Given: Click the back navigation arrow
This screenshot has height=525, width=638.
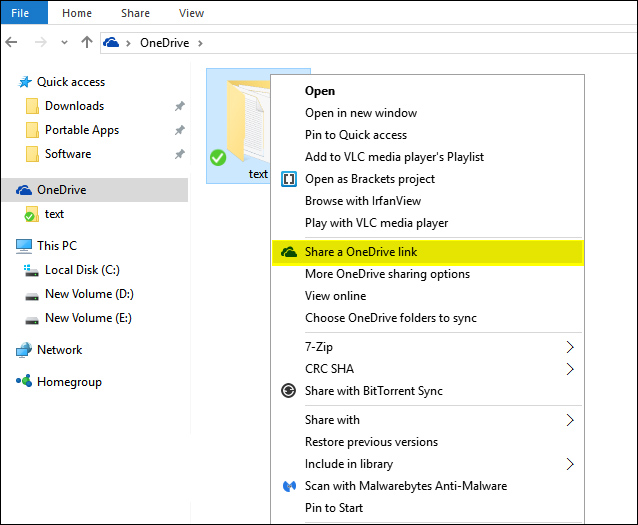Looking at the screenshot, I should [x=11, y=42].
